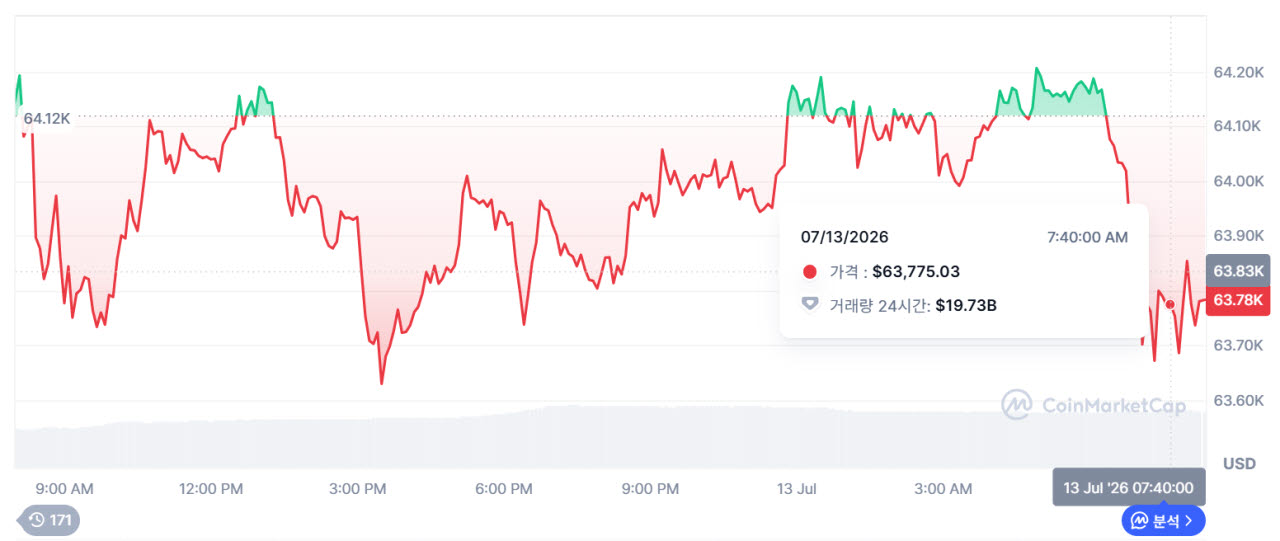Click the volume shield icon in tooltip
The width and height of the screenshot is (1280, 541).
[x=810, y=305]
